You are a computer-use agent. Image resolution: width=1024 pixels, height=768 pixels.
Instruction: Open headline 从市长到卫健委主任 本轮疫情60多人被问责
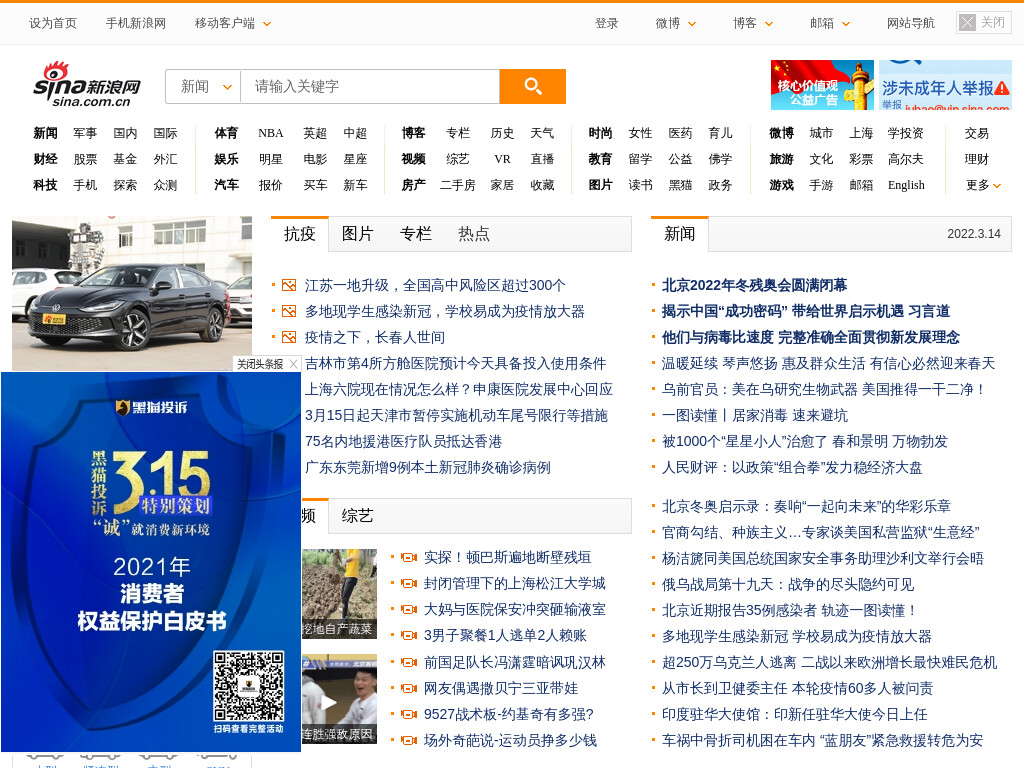[797, 689]
